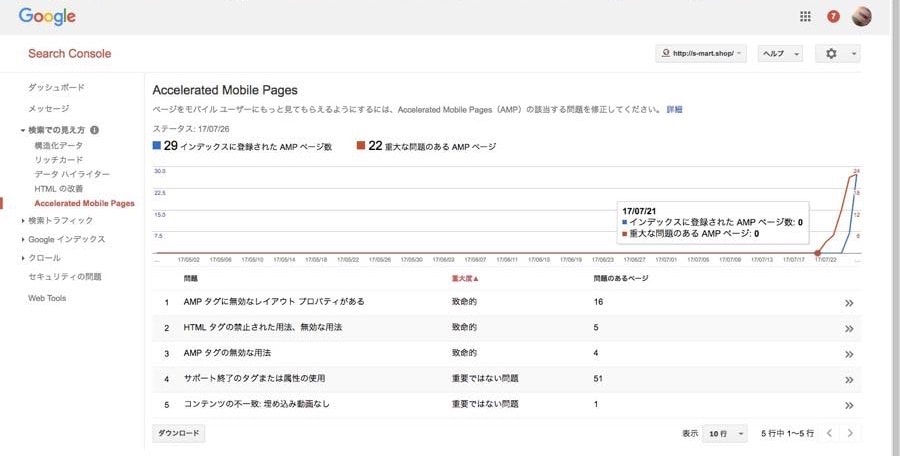
Task: Click info icon beside 検索での見え方
Action: pyautogui.click(x=95, y=130)
